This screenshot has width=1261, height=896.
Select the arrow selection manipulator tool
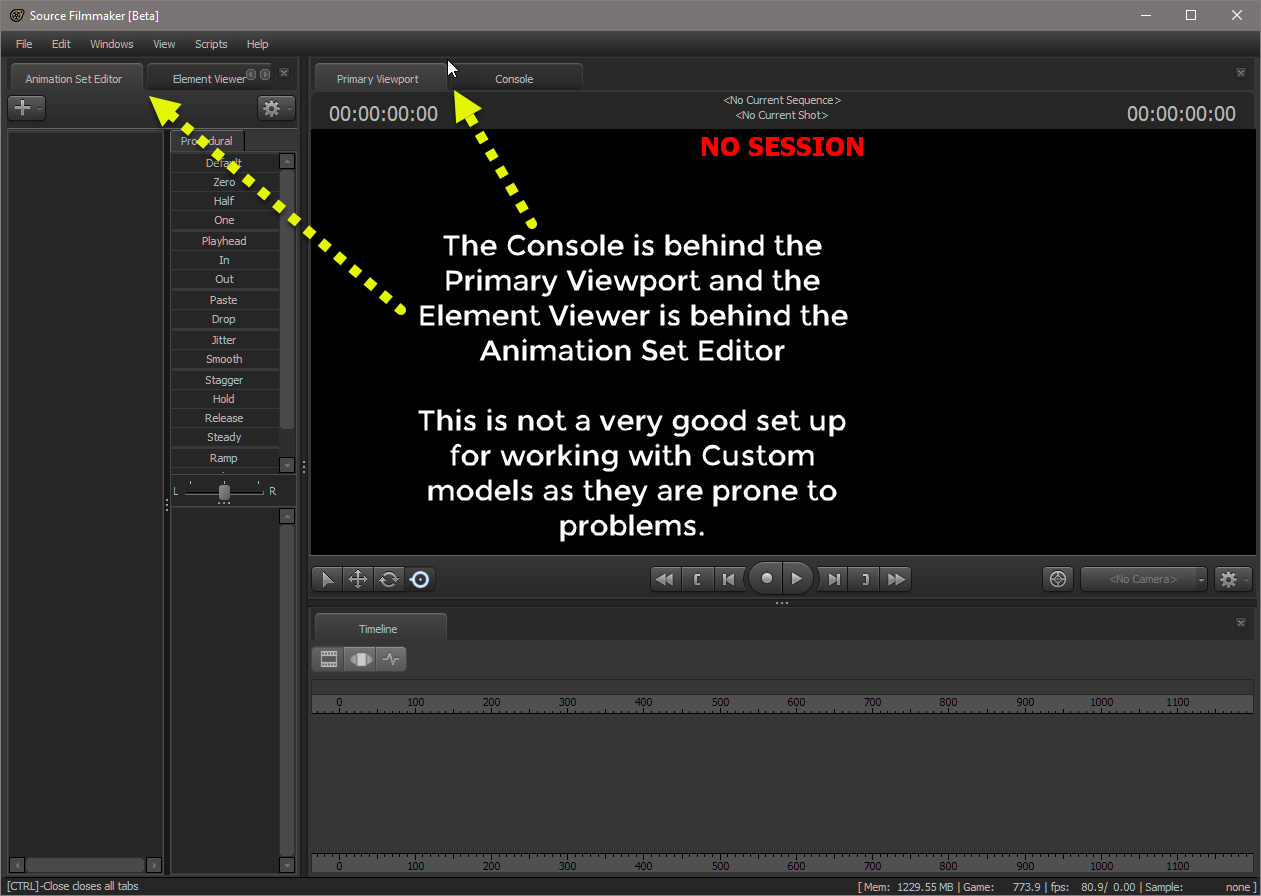[x=327, y=579]
